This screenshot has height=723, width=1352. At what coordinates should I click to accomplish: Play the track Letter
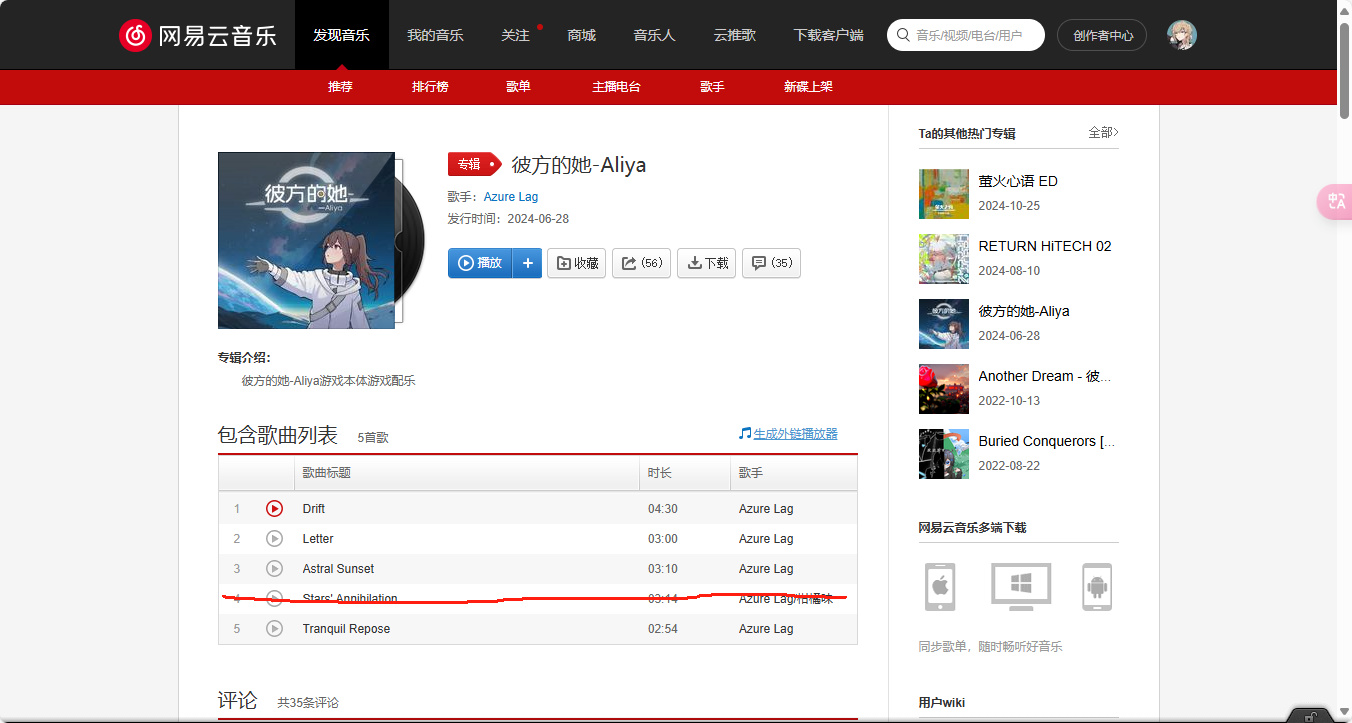(274, 538)
